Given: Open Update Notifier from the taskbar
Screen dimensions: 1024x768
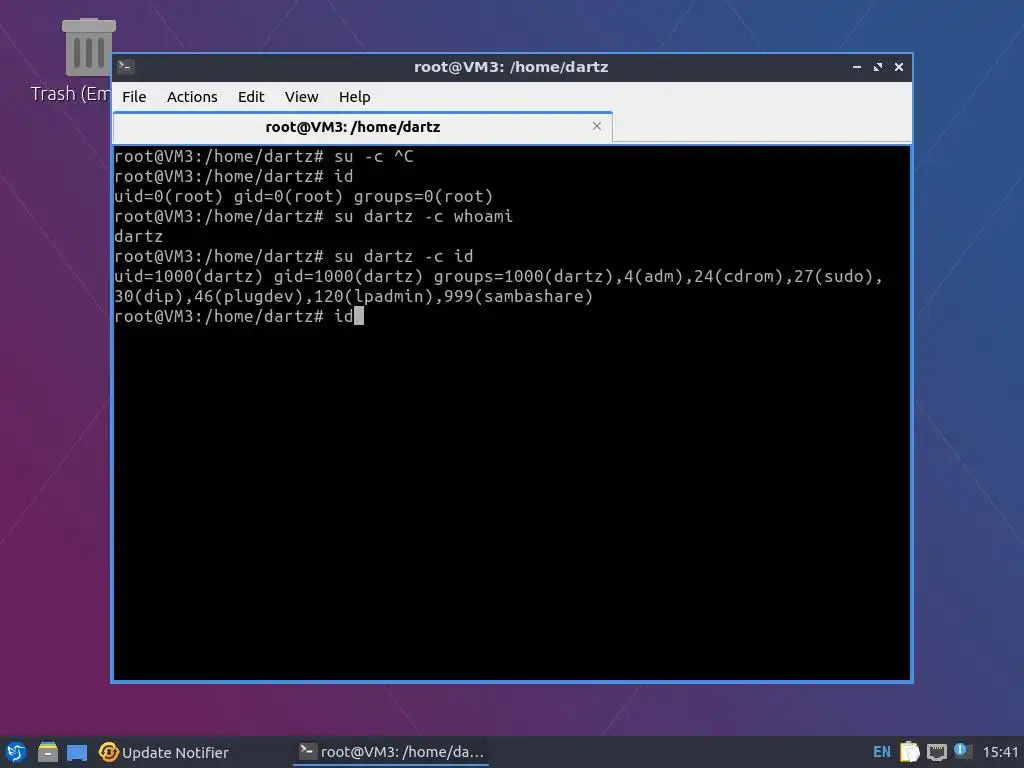Looking at the screenshot, I should [x=163, y=752].
